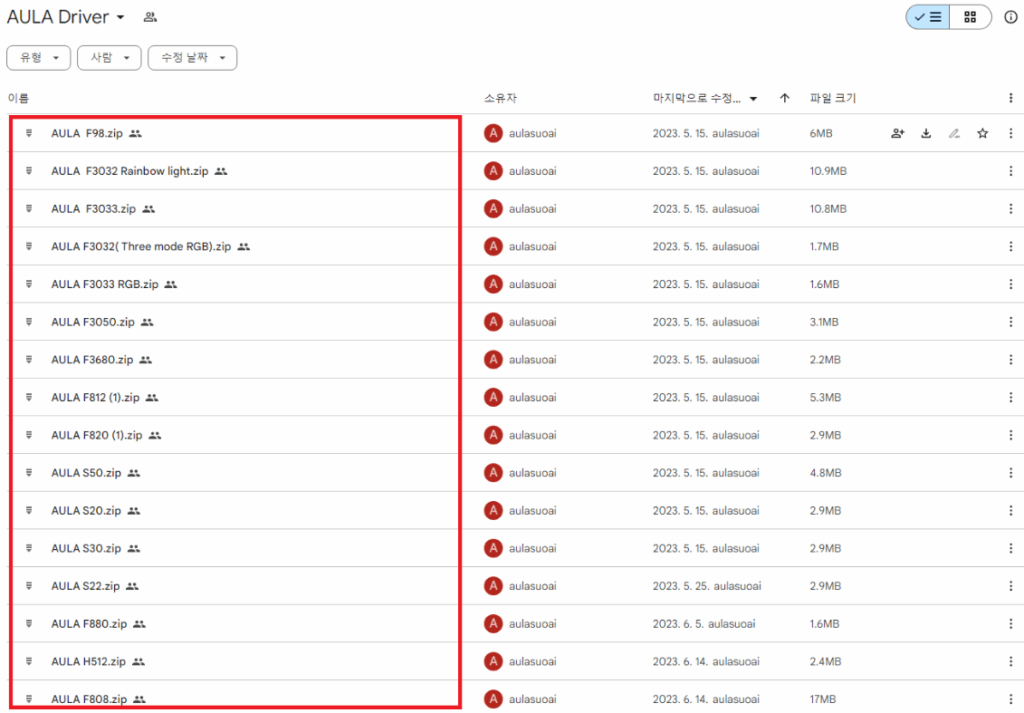Viewport: 1024px width, 713px height.
Task: Click the shared people icon beside AULA Driver
Action: pos(150,17)
